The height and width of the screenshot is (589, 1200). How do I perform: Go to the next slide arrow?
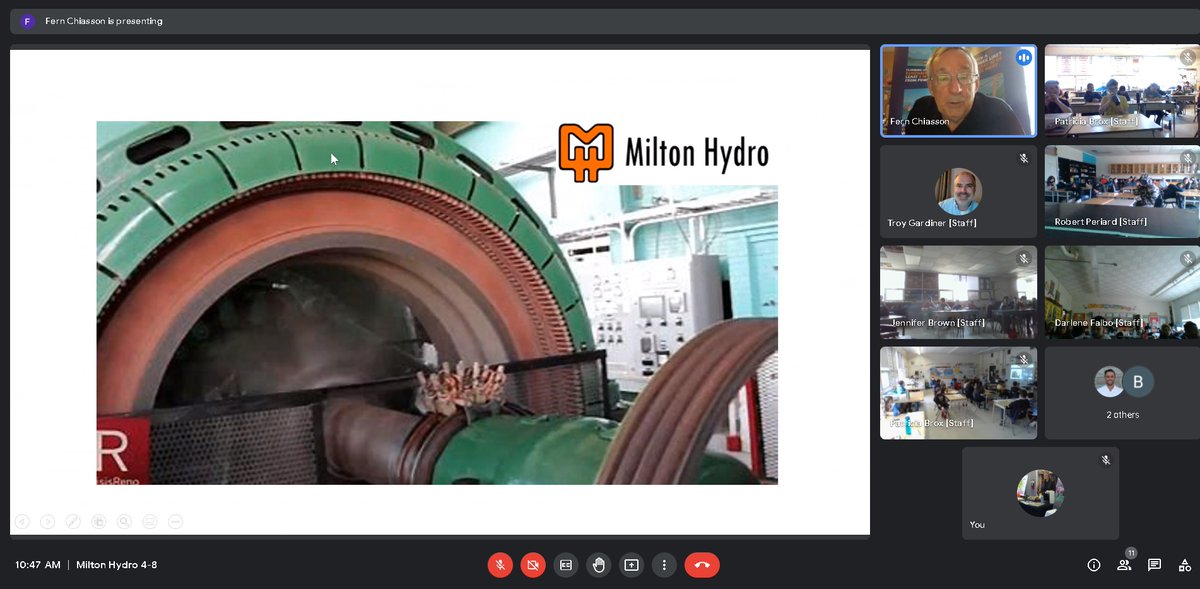pyautogui.click(x=48, y=521)
